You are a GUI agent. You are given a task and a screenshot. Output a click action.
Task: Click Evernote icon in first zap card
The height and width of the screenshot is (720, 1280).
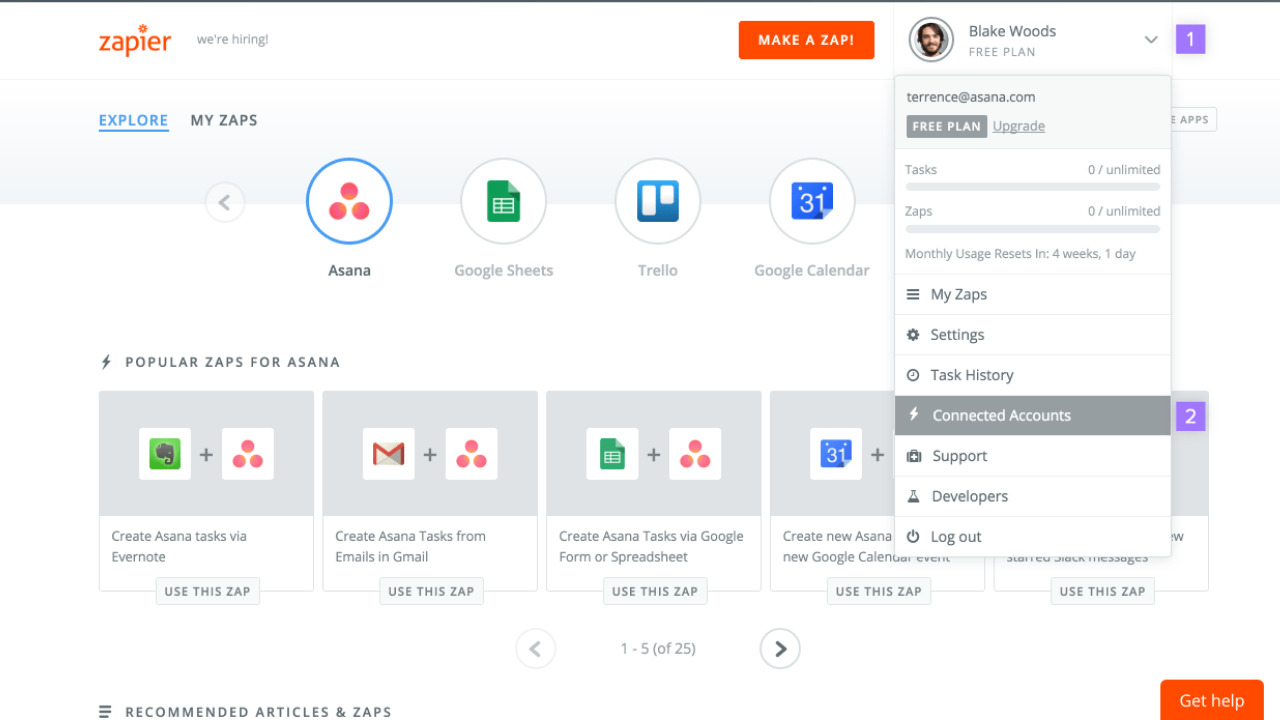coord(165,454)
